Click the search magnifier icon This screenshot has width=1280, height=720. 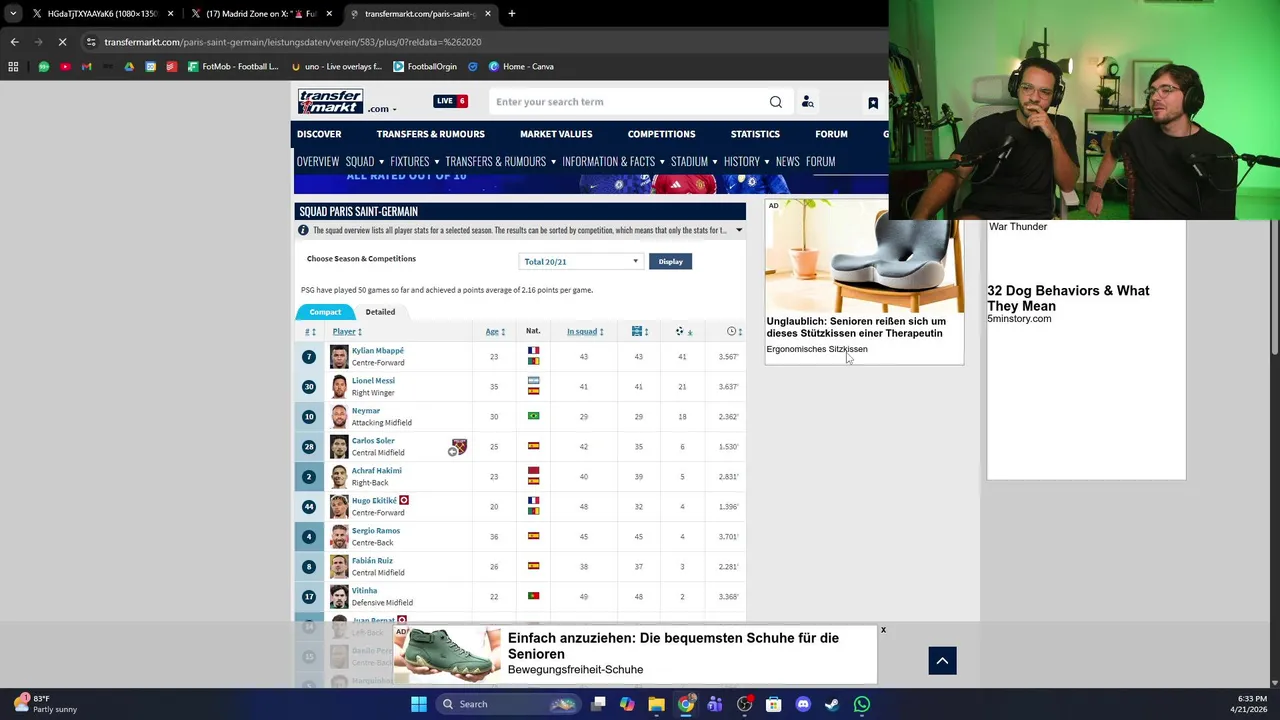(x=775, y=102)
